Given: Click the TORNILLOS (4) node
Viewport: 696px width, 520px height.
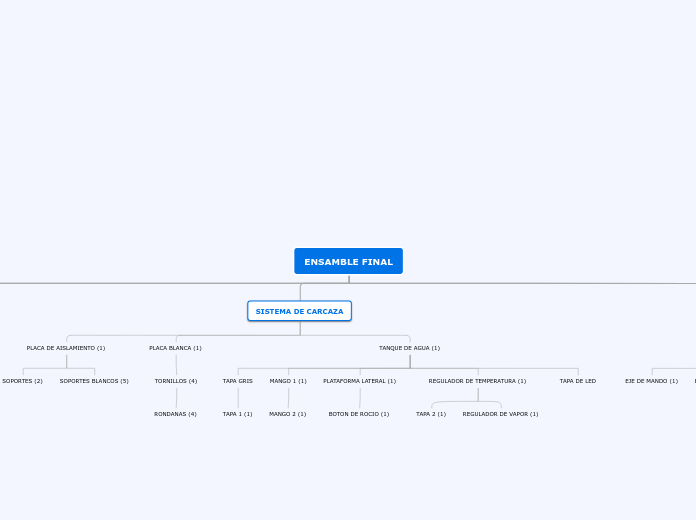Looking at the screenshot, I should (176, 381).
